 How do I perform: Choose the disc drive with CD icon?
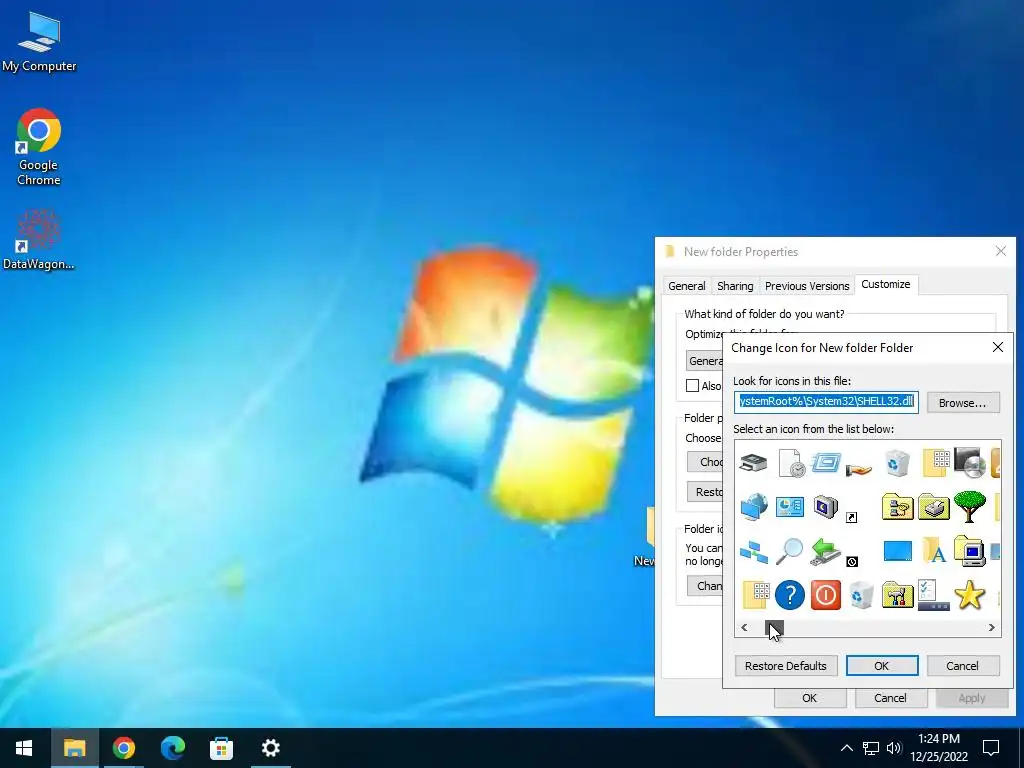point(969,462)
